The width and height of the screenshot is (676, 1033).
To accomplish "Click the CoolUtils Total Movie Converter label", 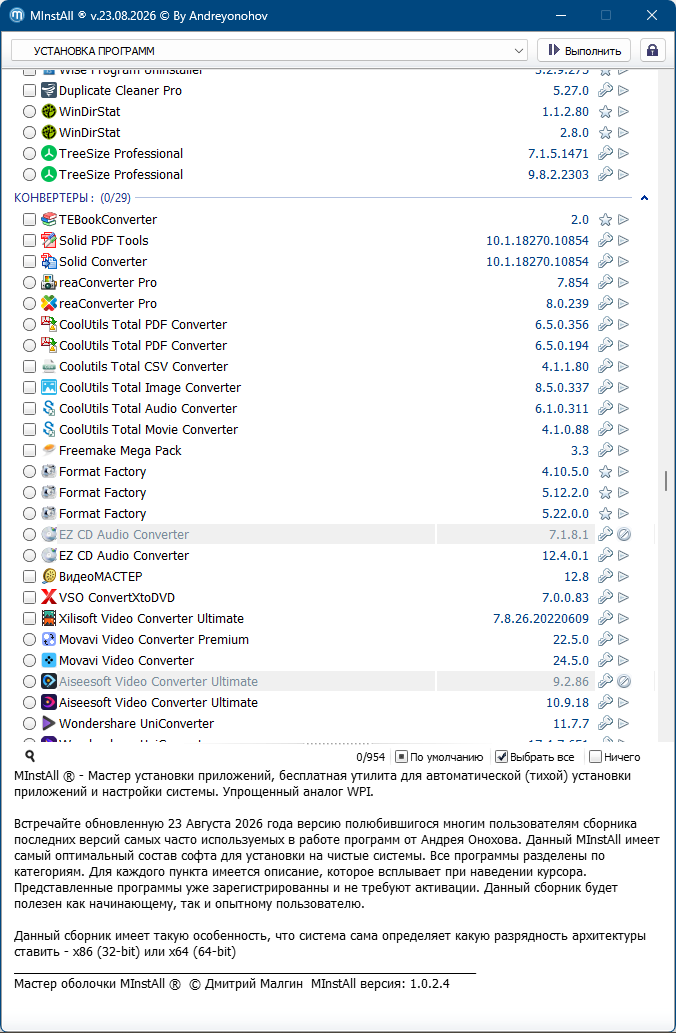I will pos(148,430).
